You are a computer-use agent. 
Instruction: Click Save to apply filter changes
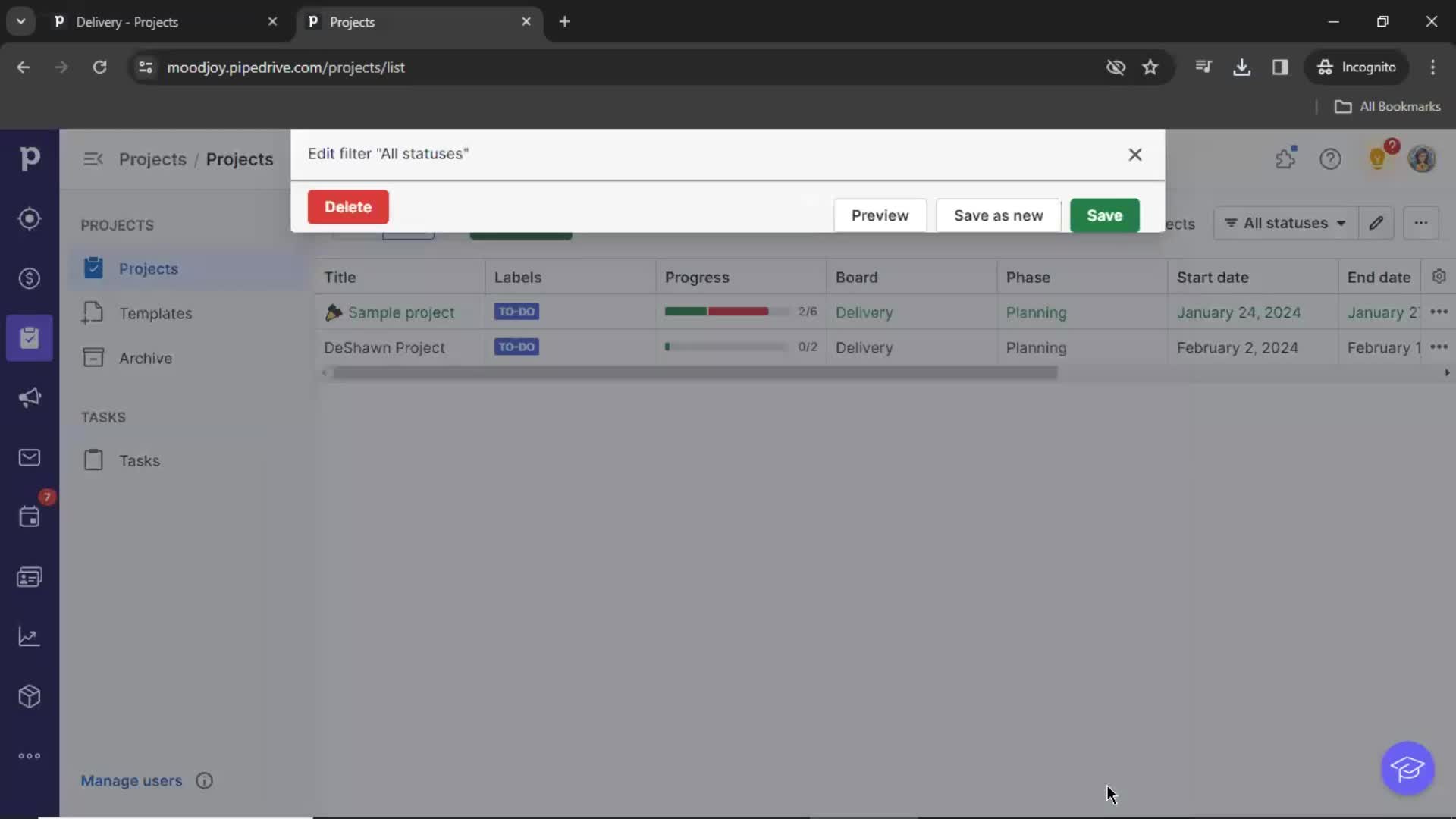tap(1104, 215)
